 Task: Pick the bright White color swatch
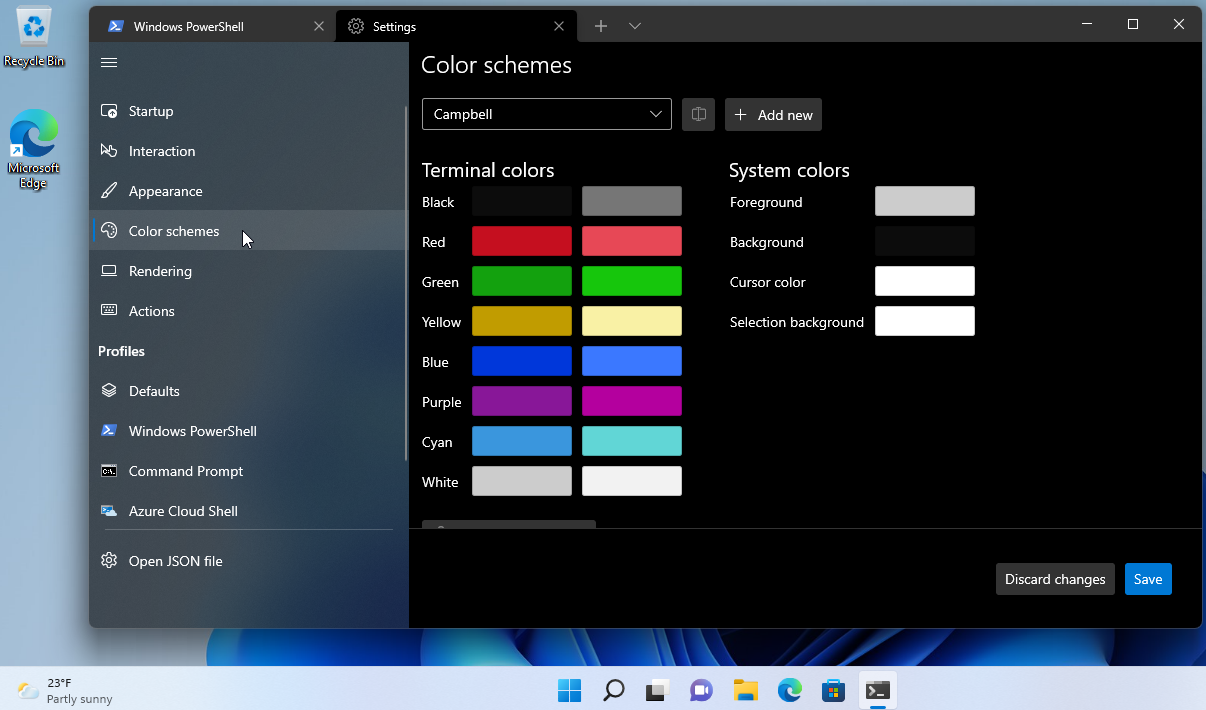pos(632,481)
